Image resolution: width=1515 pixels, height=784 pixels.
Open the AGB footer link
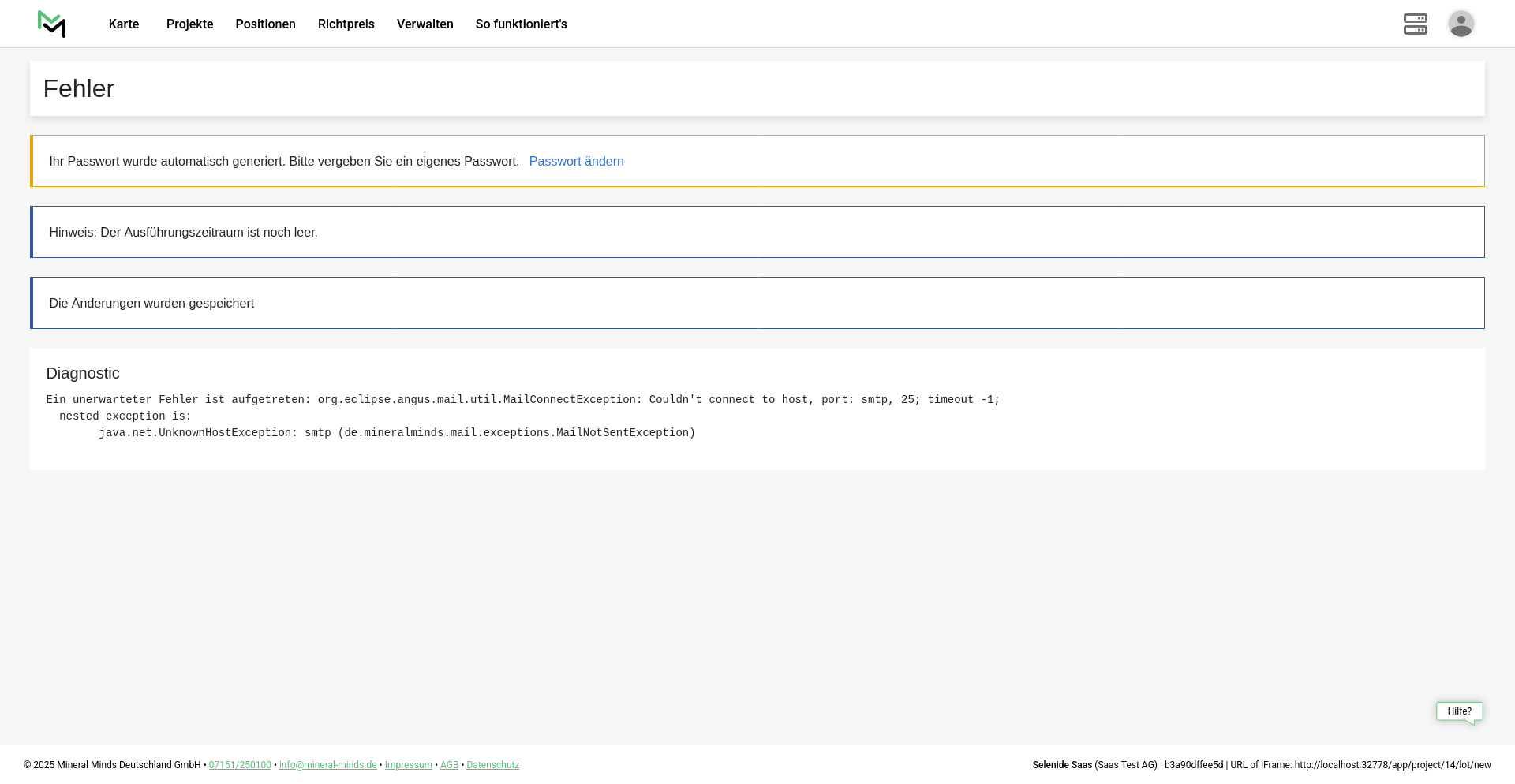(449, 765)
